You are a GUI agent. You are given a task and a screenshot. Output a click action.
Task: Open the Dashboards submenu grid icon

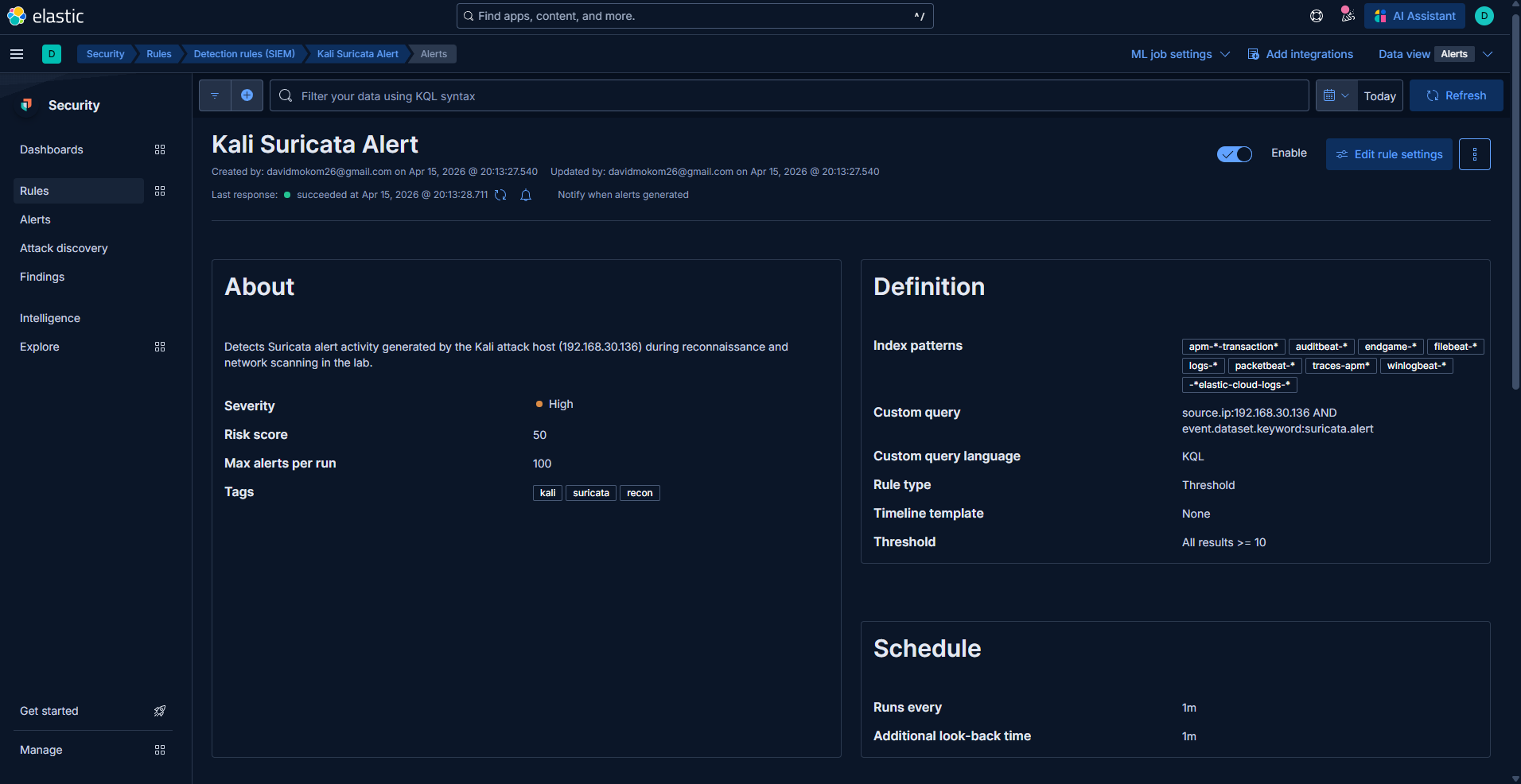[160, 149]
